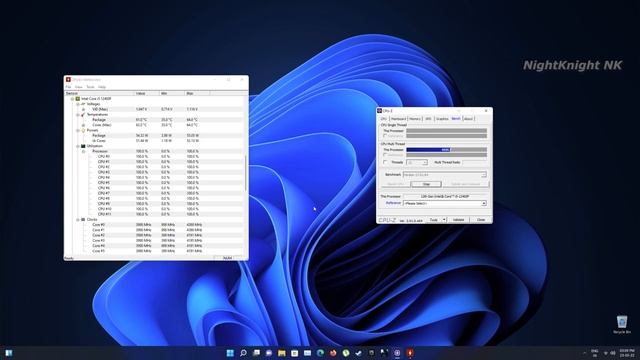The width and height of the screenshot is (640, 360).
Task: Show hidden system tray icons
Action: click(x=584, y=353)
